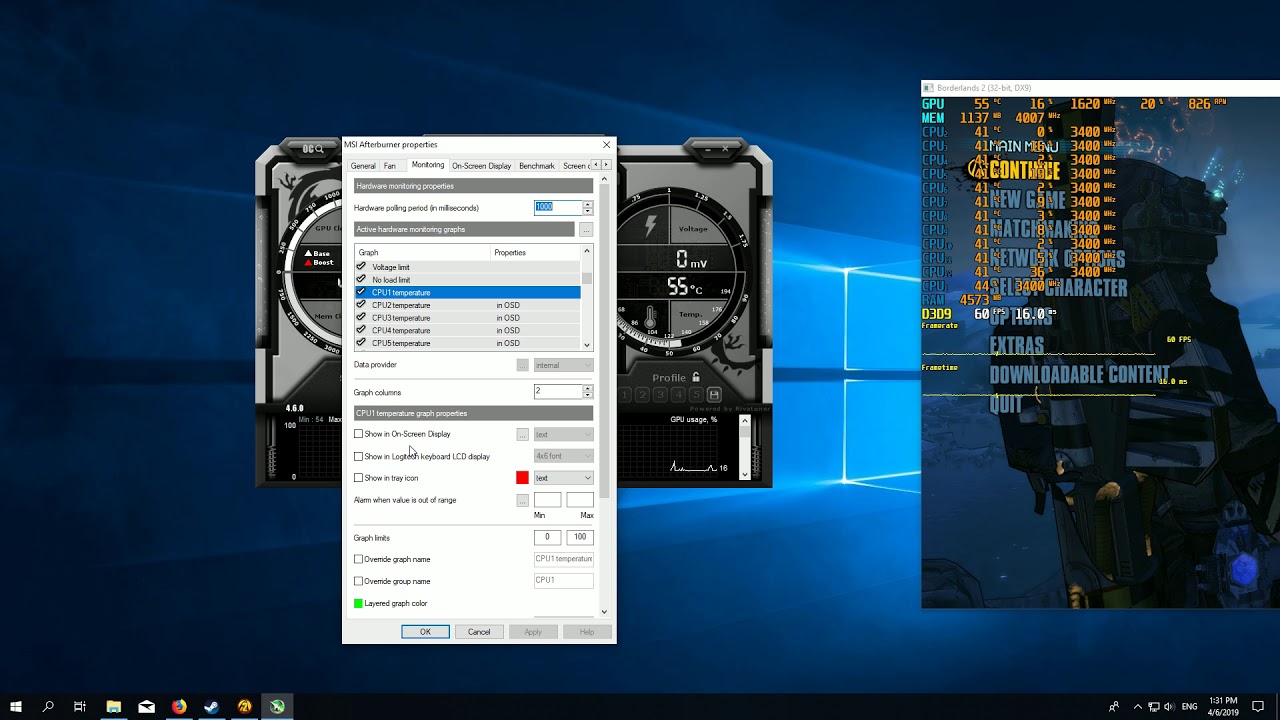Toggle the CPU2 temperature graph checkmark
Image resolution: width=1280 pixels, height=720 pixels.
point(361,305)
